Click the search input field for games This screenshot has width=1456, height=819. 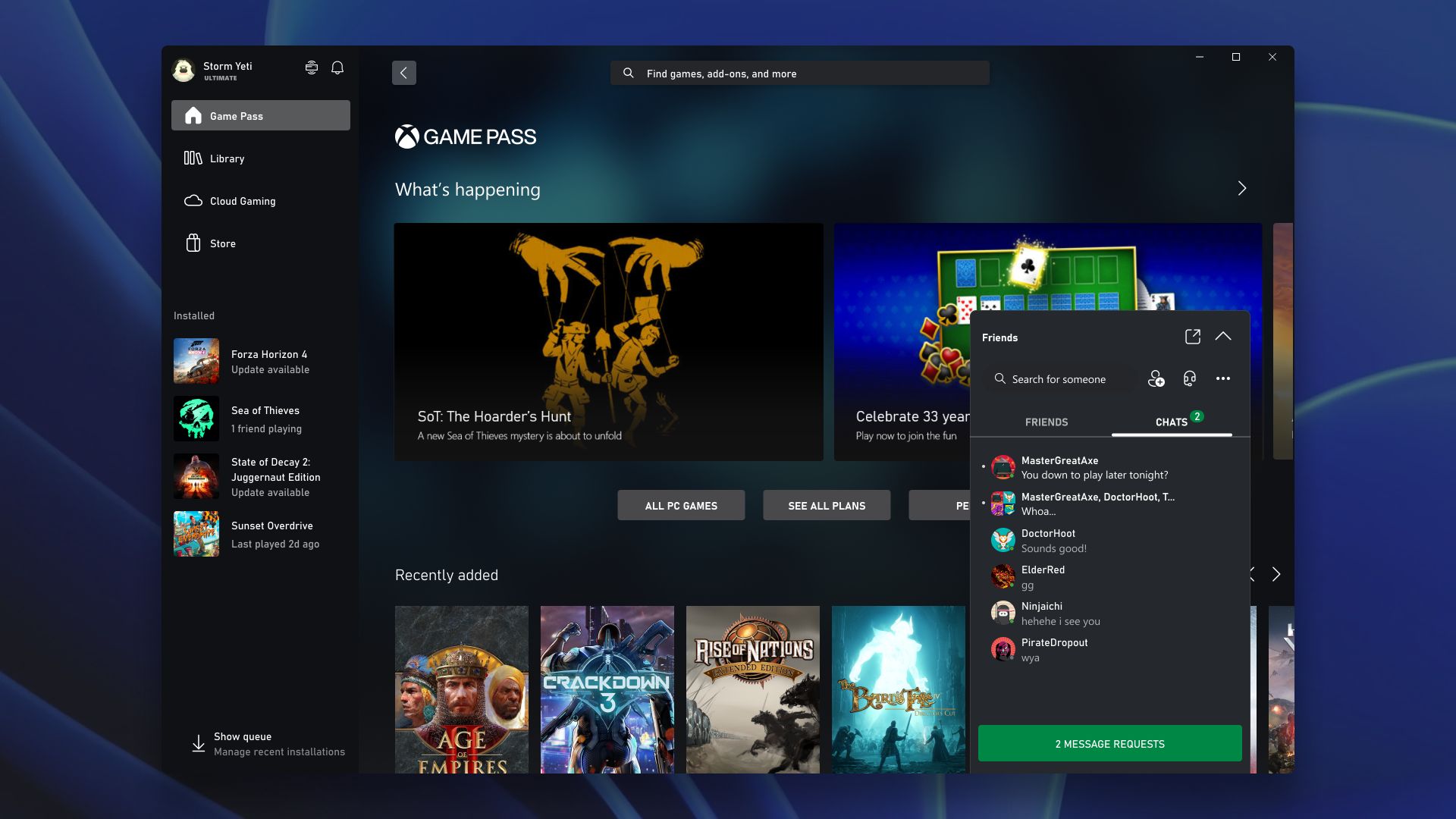(799, 73)
